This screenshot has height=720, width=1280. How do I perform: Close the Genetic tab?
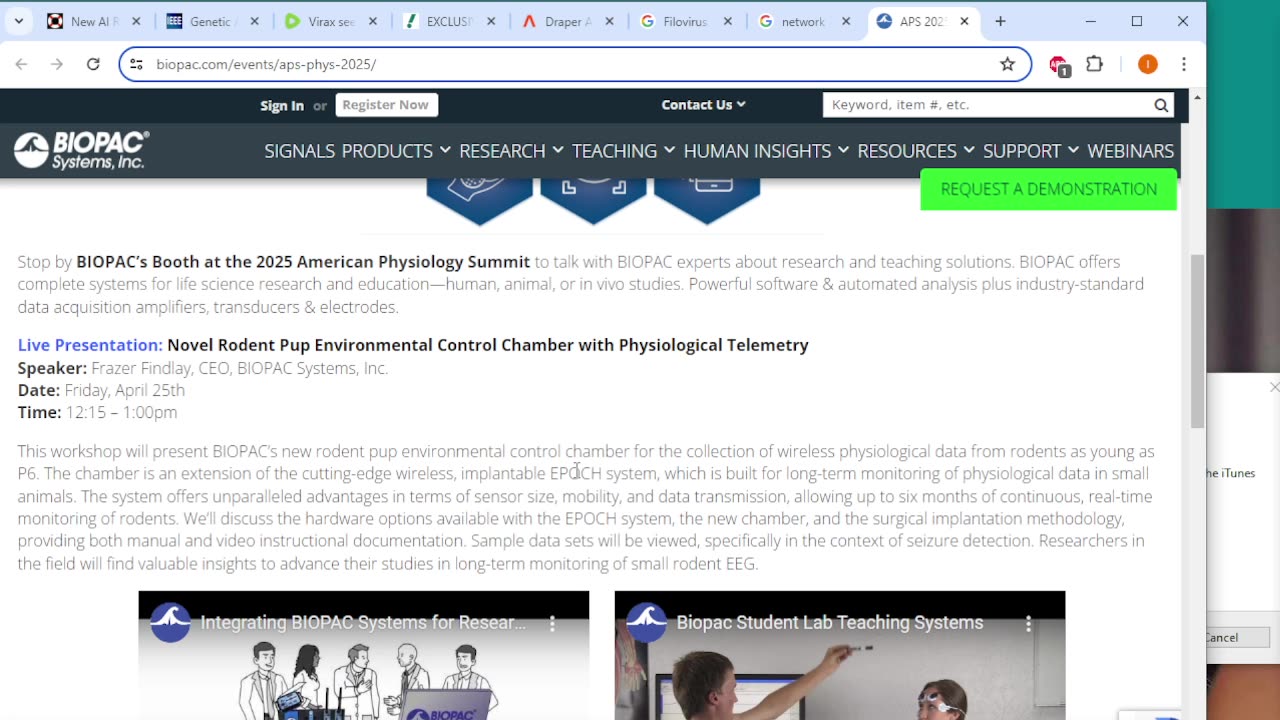coord(255,21)
